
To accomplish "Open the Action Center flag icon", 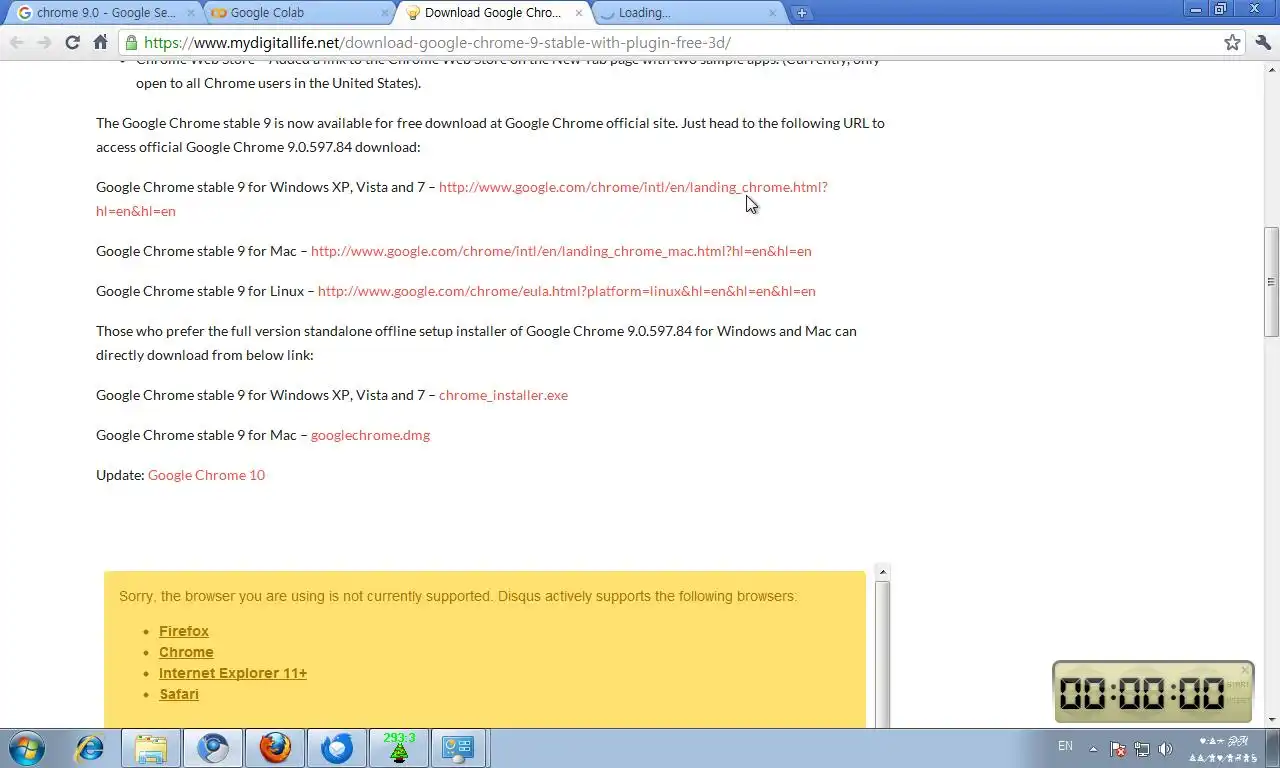I will point(1118,748).
